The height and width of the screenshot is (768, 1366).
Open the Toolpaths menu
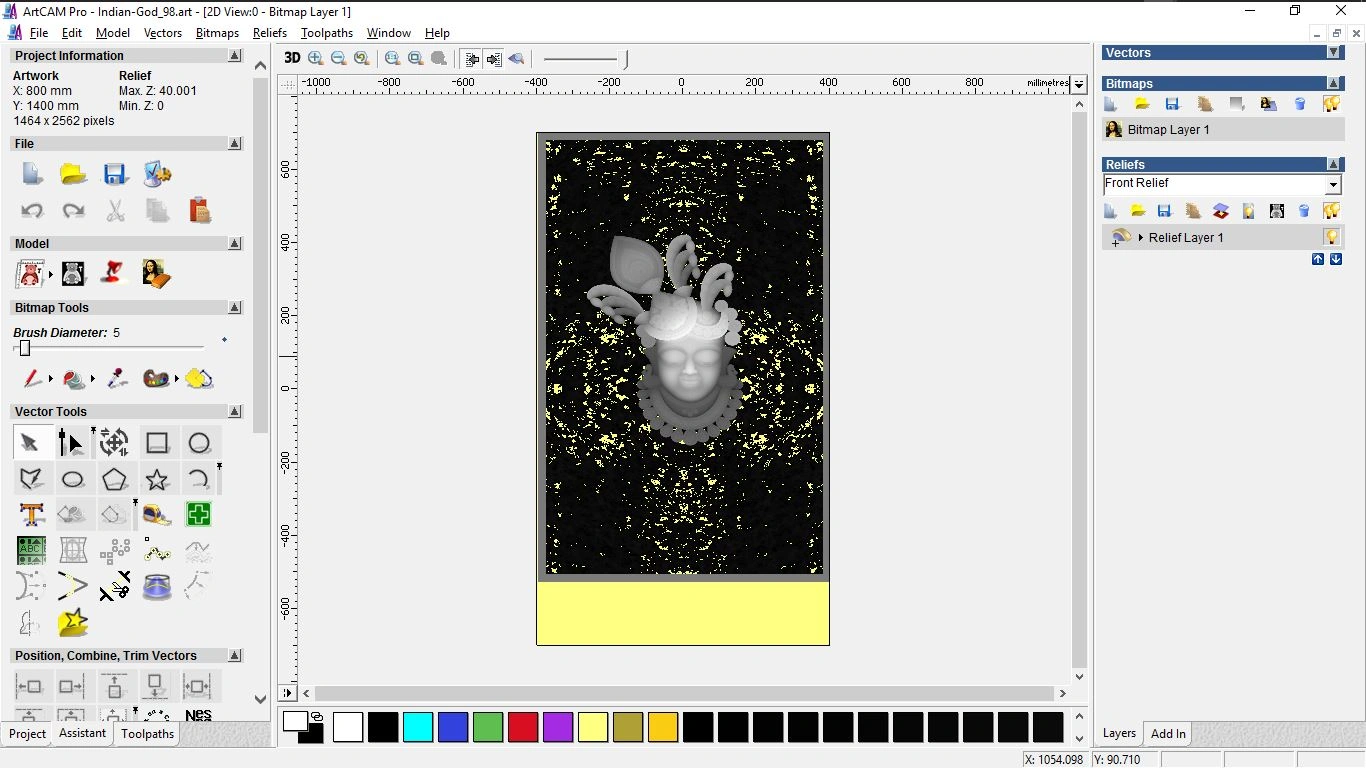[326, 33]
